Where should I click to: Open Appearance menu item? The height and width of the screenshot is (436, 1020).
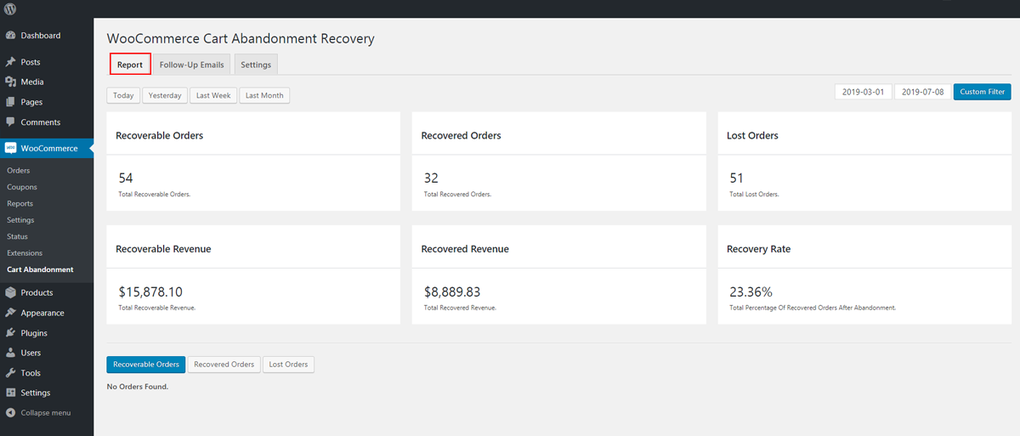(42, 313)
